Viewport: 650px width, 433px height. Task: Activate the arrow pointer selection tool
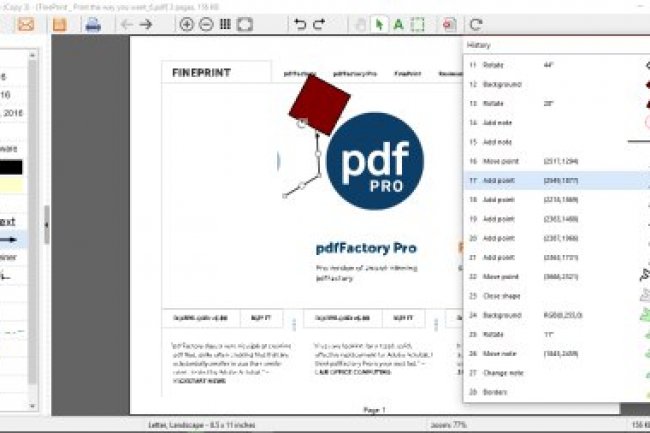pyautogui.click(x=379, y=24)
